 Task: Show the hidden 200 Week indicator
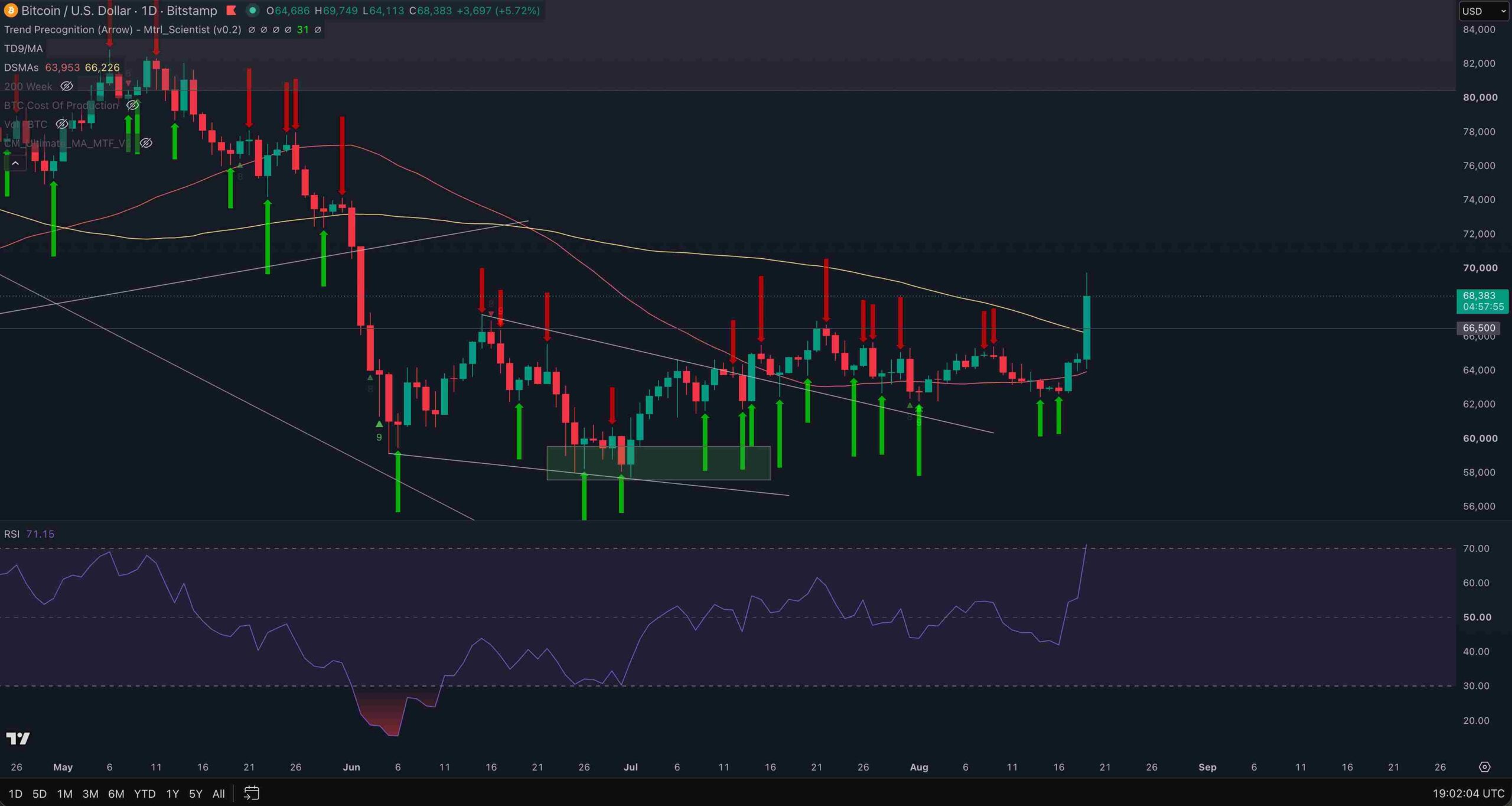coord(67,86)
